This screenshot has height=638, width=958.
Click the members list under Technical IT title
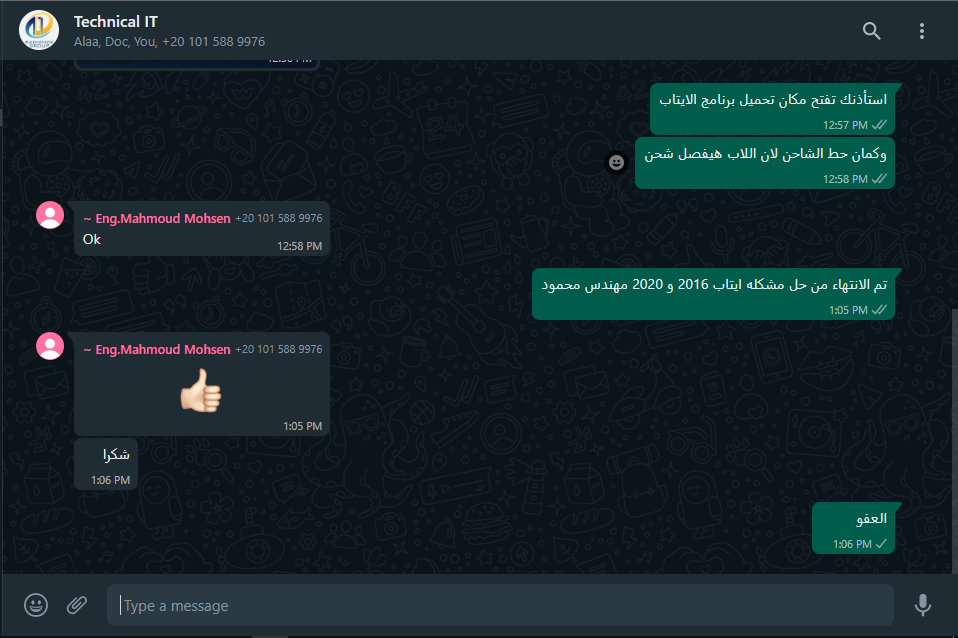click(x=170, y=42)
